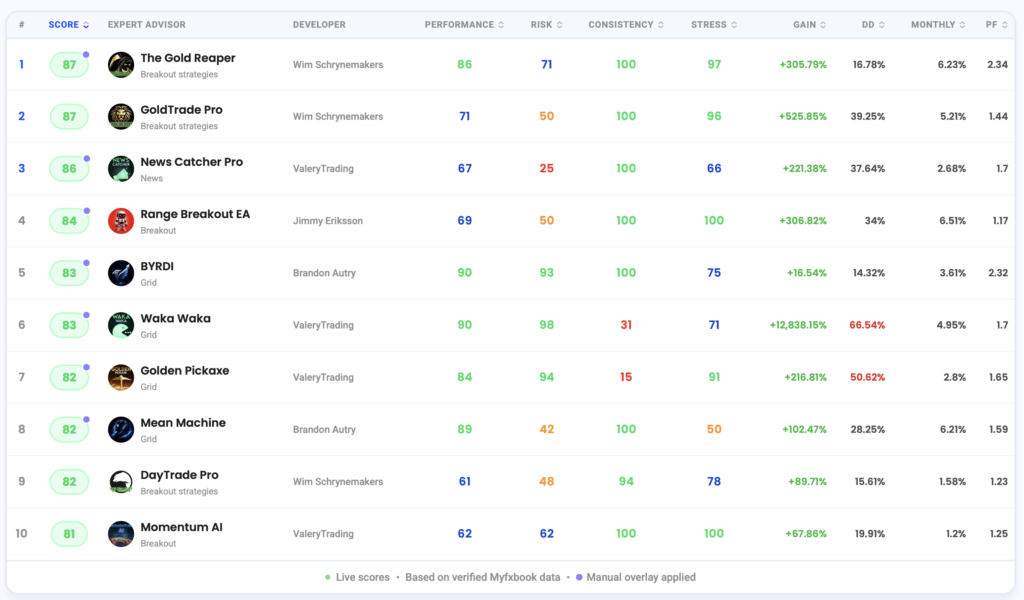Click the overlay dot on Range Breakout EA score
This screenshot has width=1024, height=600.
point(86,211)
